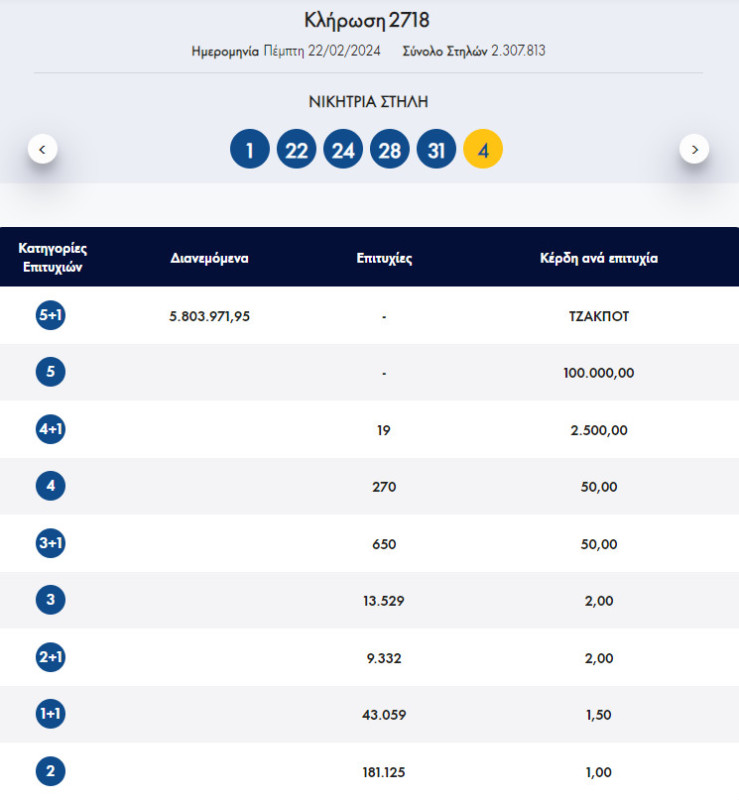Click the 2+1 category badge
The height and width of the screenshot is (800, 739).
51,658
